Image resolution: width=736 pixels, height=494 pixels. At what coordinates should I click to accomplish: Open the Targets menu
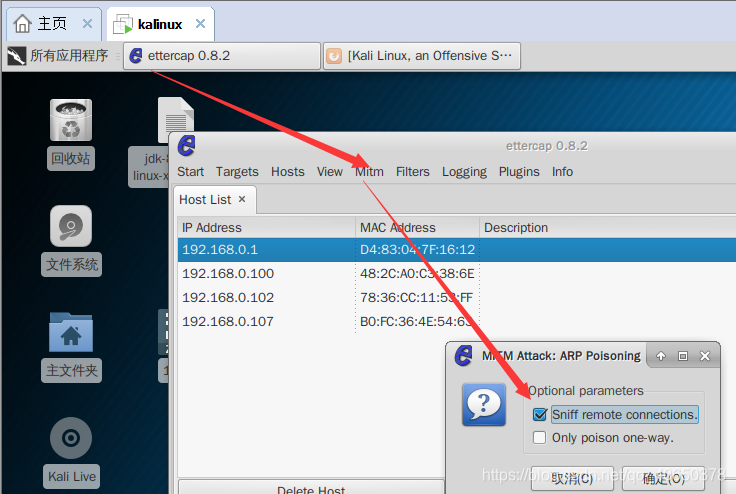[x=237, y=172]
